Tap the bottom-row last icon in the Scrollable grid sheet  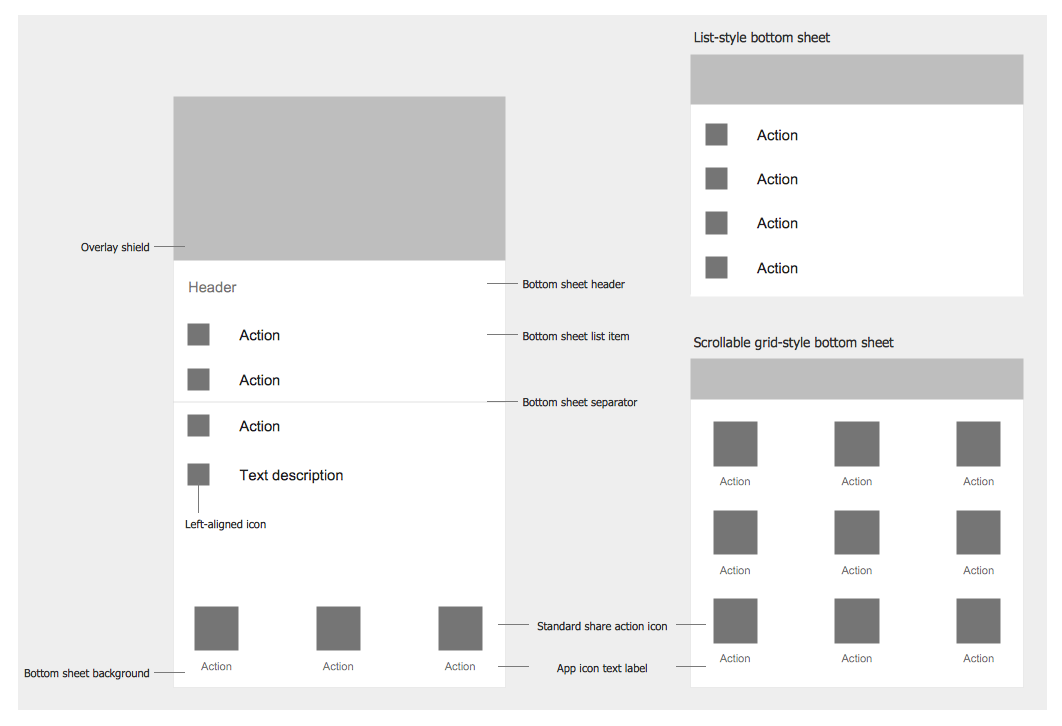tap(978, 620)
